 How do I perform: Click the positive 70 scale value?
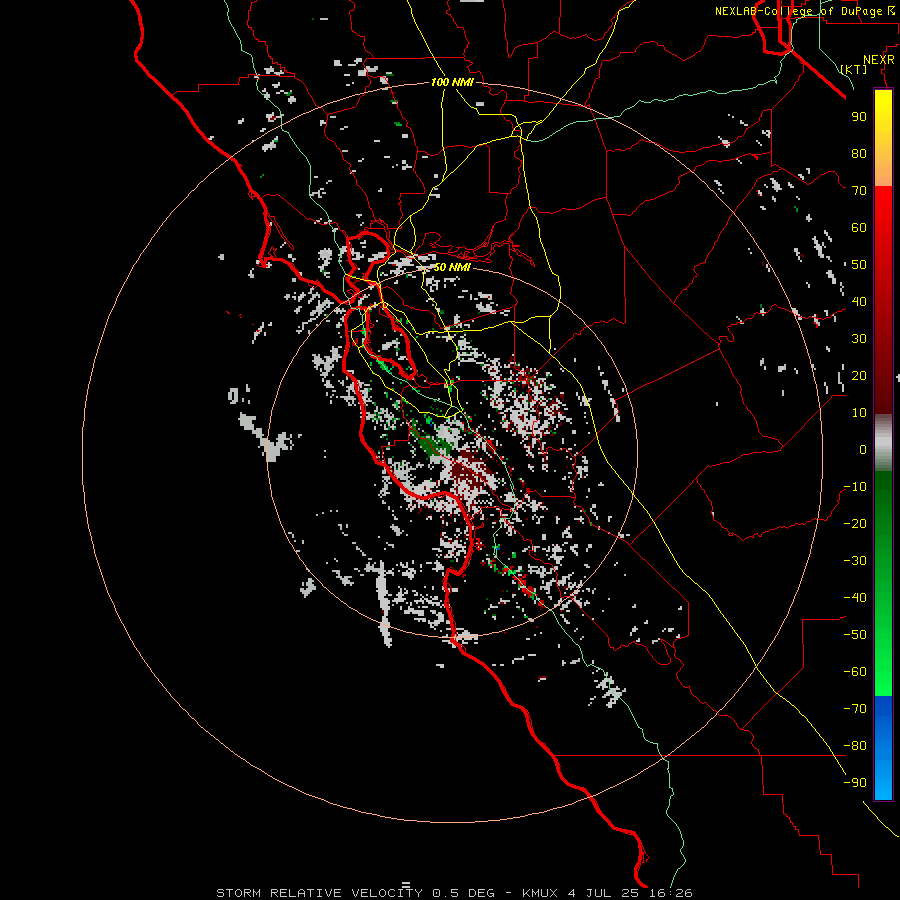pyautogui.click(x=859, y=191)
